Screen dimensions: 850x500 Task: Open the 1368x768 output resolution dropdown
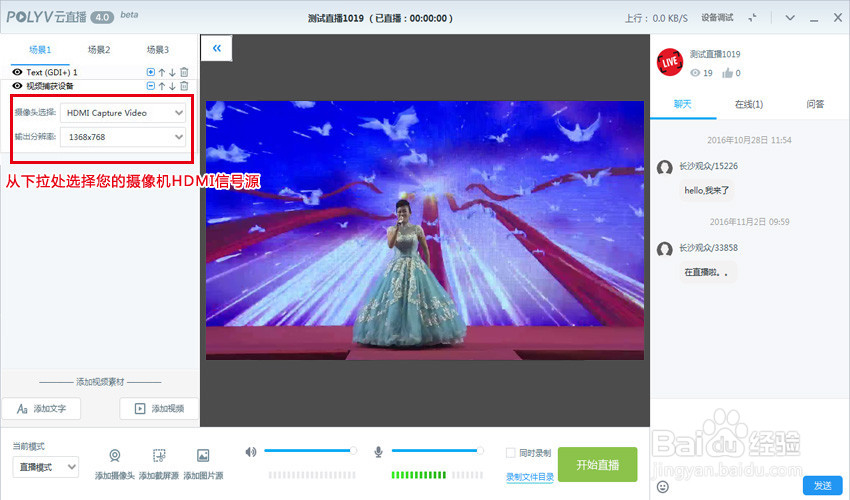click(x=123, y=137)
